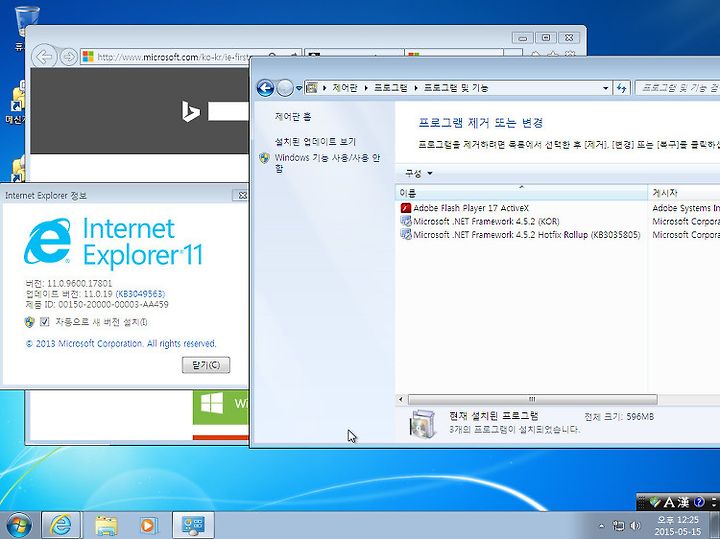Go back in Control Panel window
720x539 pixels.
pos(265,88)
